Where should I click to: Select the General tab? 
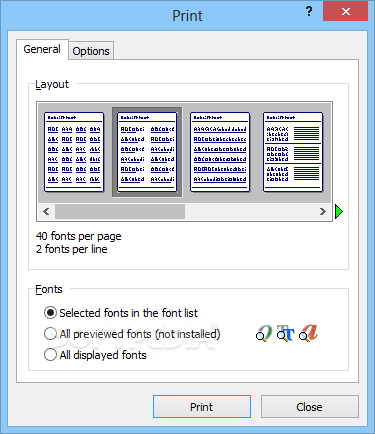point(42,49)
